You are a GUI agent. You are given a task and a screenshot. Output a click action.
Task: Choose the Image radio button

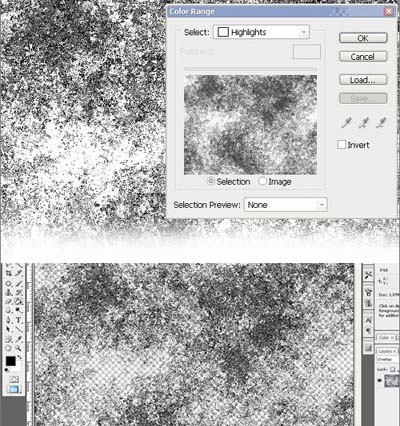tap(263, 181)
